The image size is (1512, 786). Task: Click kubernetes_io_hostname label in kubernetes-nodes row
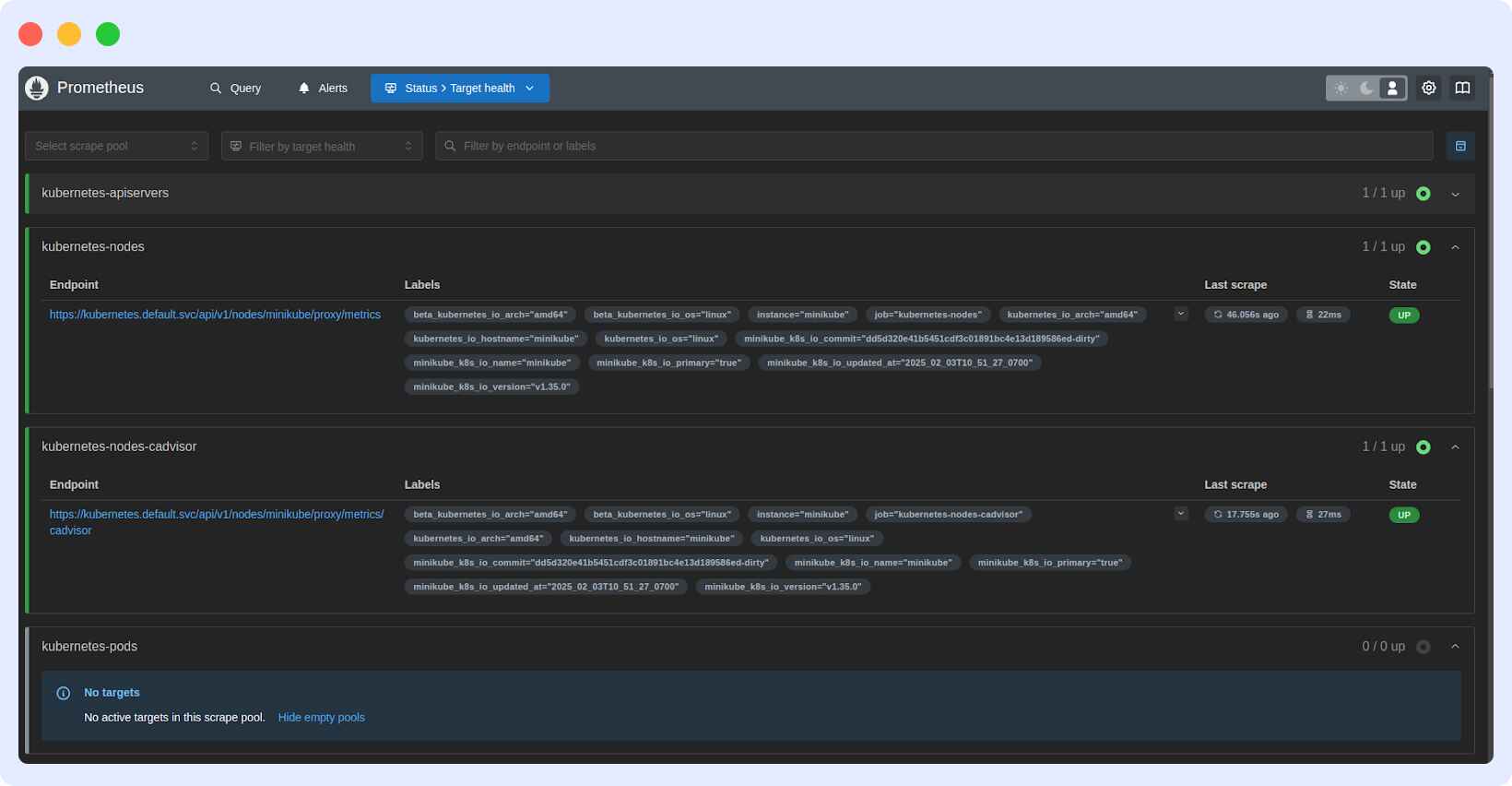click(x=496, y=339)
